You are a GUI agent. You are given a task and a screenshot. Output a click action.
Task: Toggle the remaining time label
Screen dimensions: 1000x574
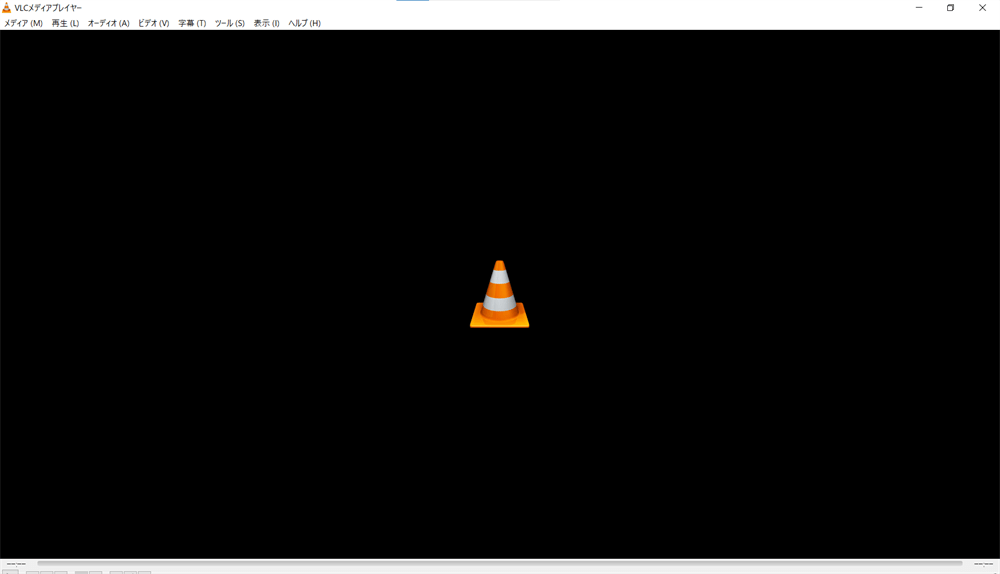click(983, 564)
